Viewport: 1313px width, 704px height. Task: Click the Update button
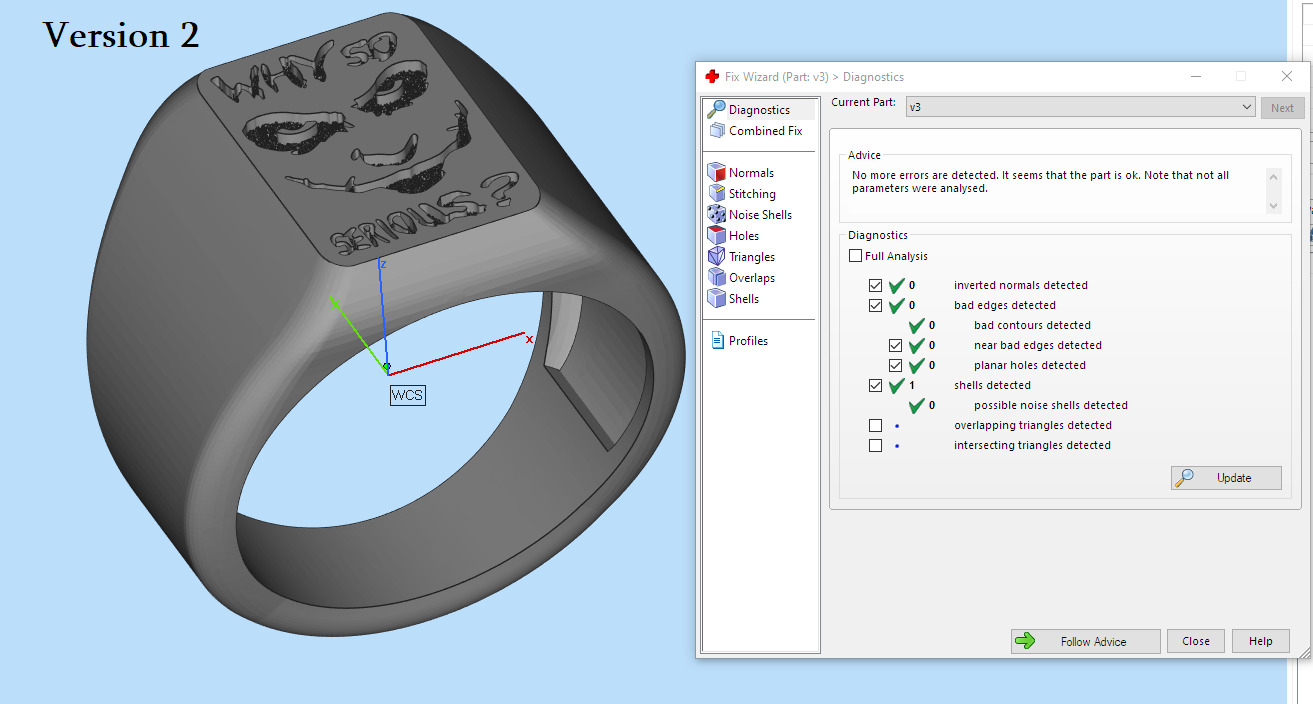point(1226,478)
